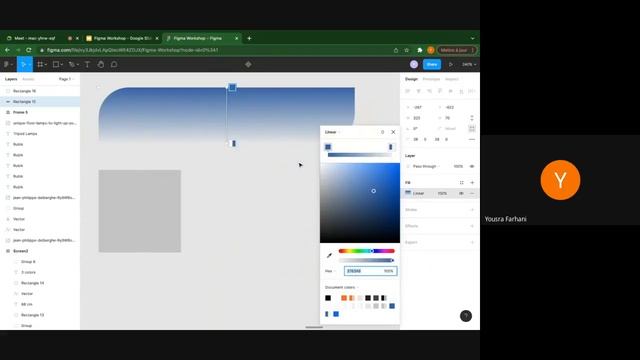Open a new browser tab with plus

click(249, 38)
